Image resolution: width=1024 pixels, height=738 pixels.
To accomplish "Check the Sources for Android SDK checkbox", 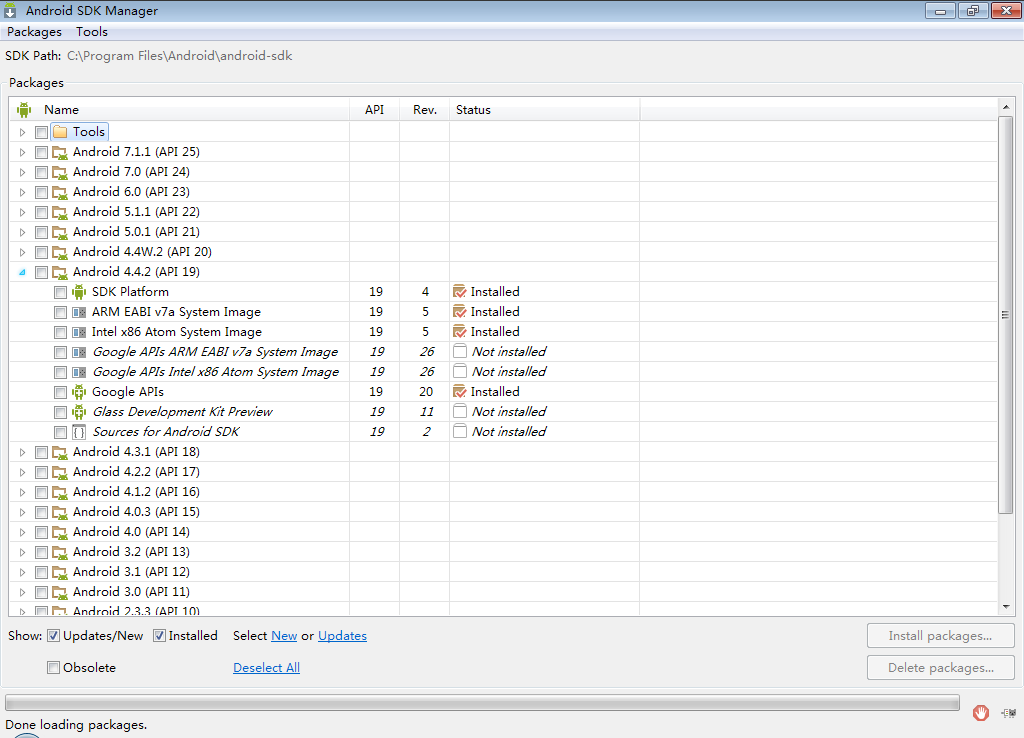I will tap(61, 432).
